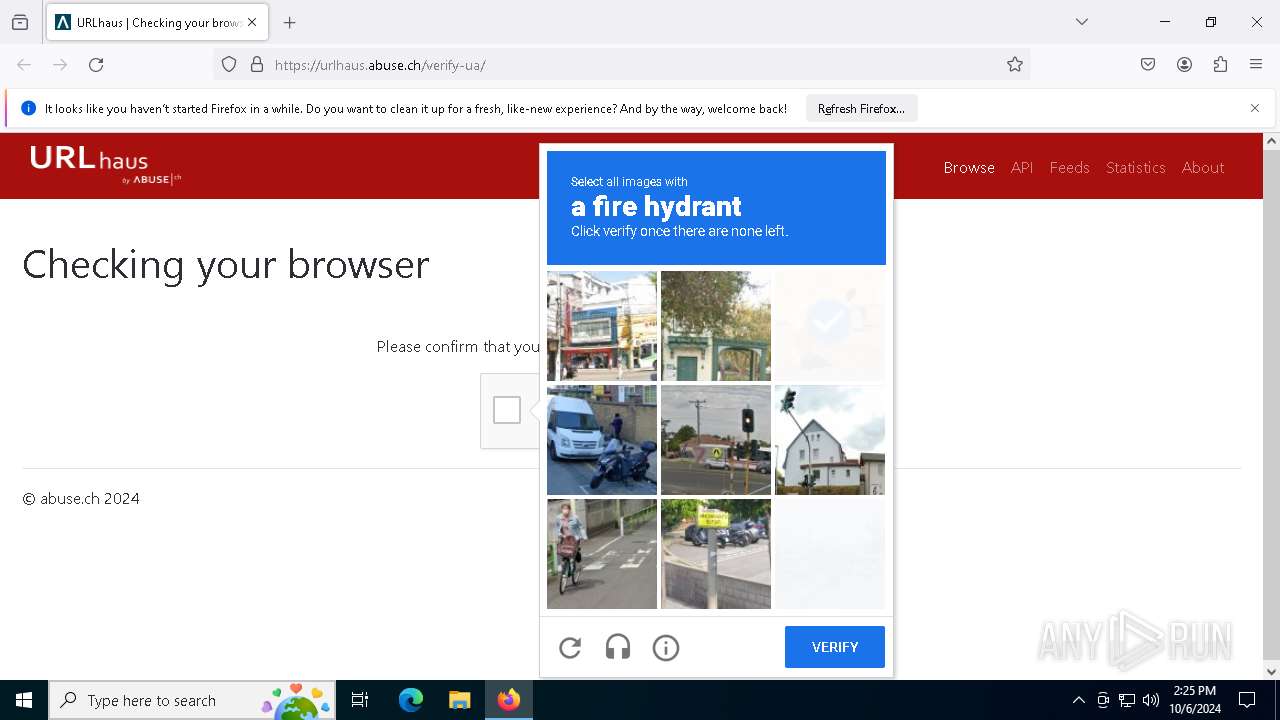
Task: Save page to Pocket
Action: point(1148,65)
